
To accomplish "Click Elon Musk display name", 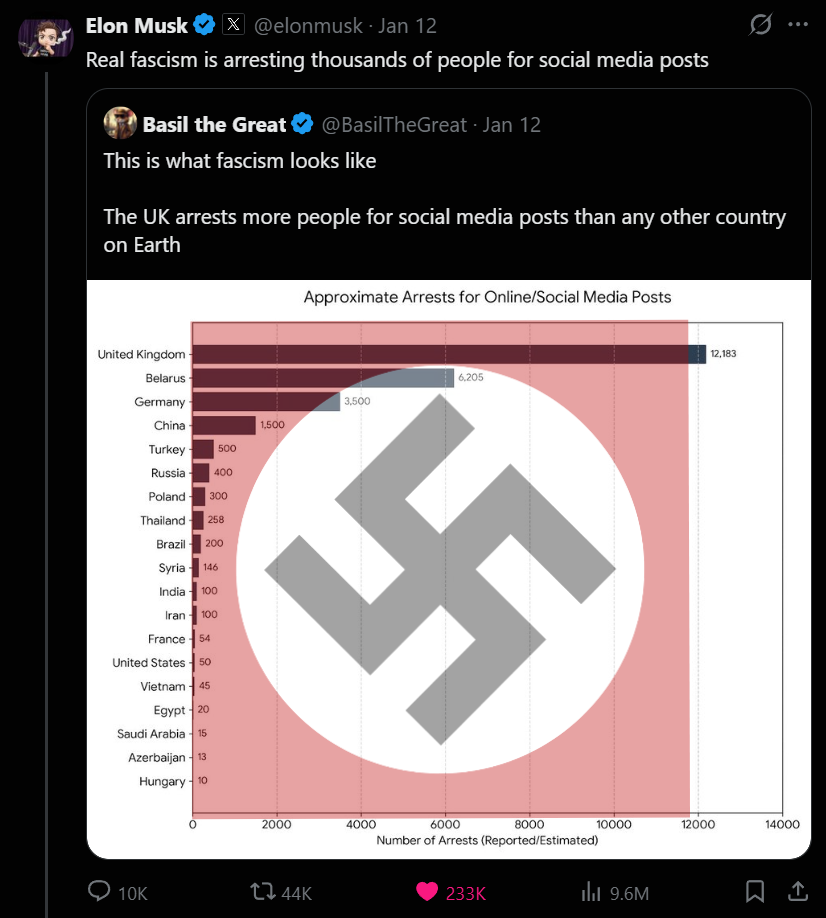I will coord(136,26).
